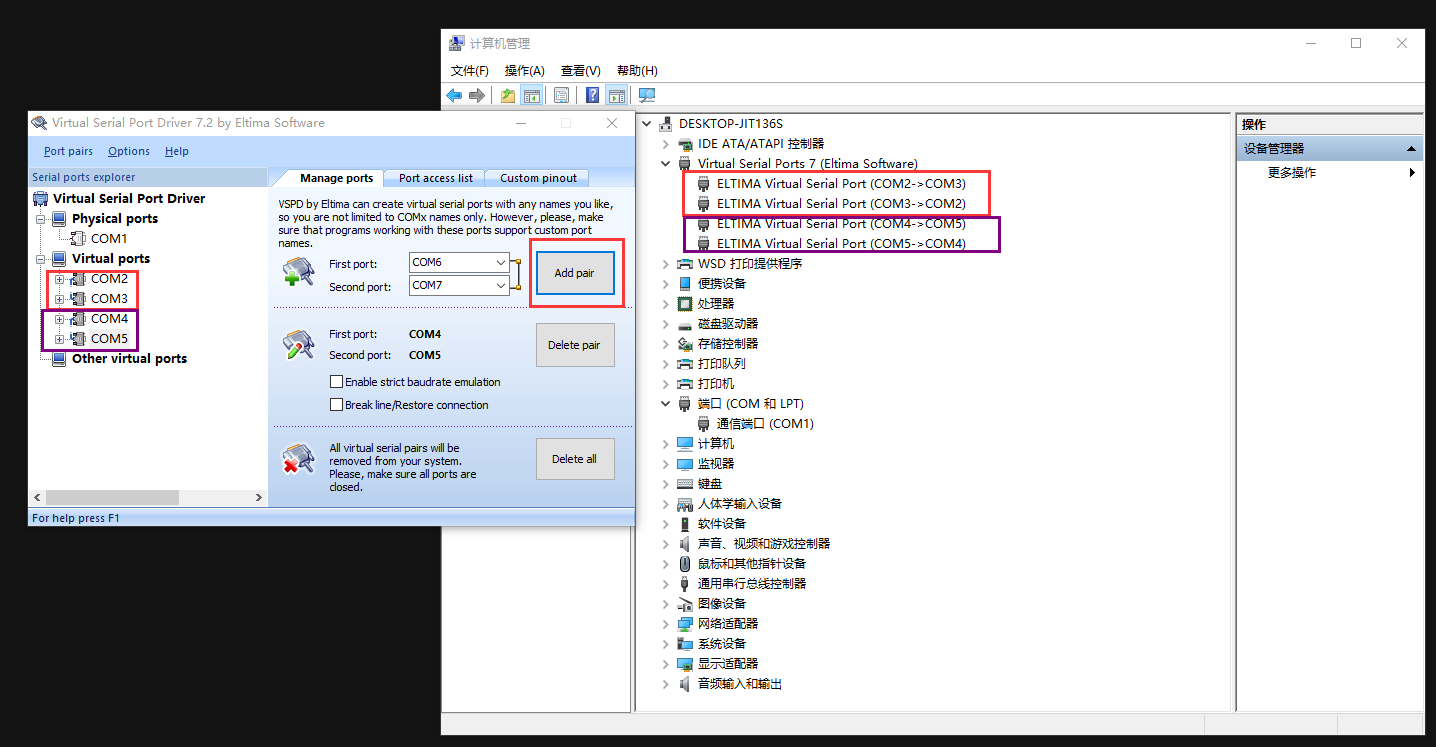Image resolution: width=1436 pixels, height=747 pixels.
Task: Click the ports explorer left scroll arrow
Action: tap(38, 497)
